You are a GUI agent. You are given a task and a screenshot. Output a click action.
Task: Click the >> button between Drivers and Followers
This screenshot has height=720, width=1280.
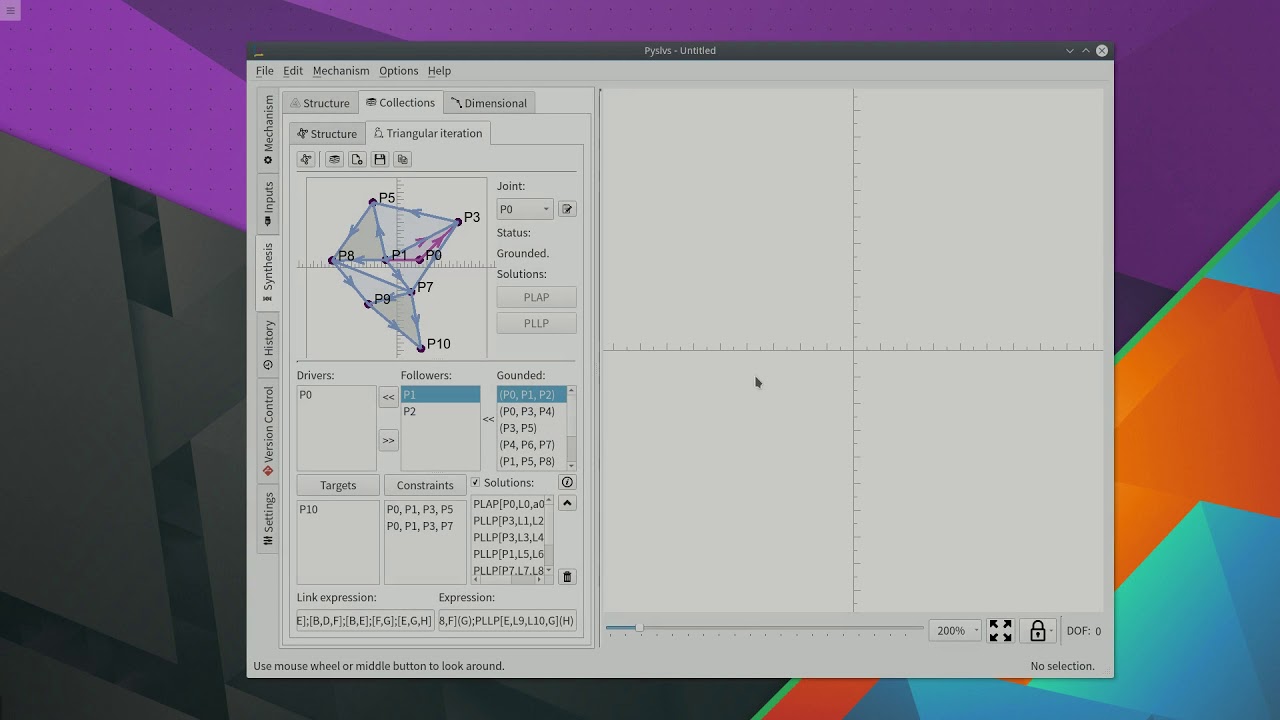(x=388, y=440)
